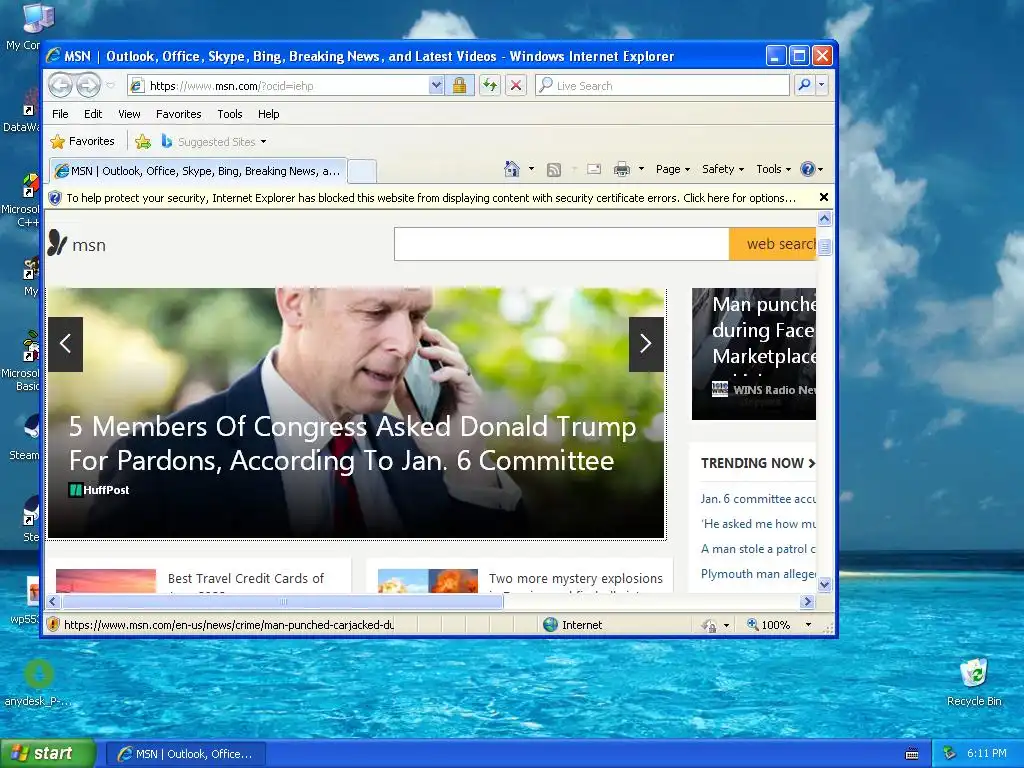The image size is (1024, 768).
Task: Open the View menu
Action: 129,114
